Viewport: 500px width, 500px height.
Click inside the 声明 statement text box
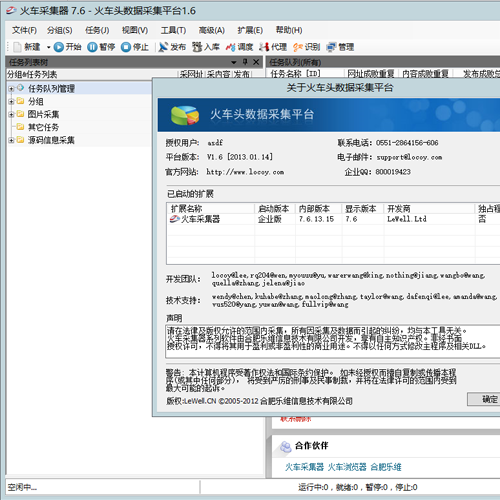coord(333,342)
